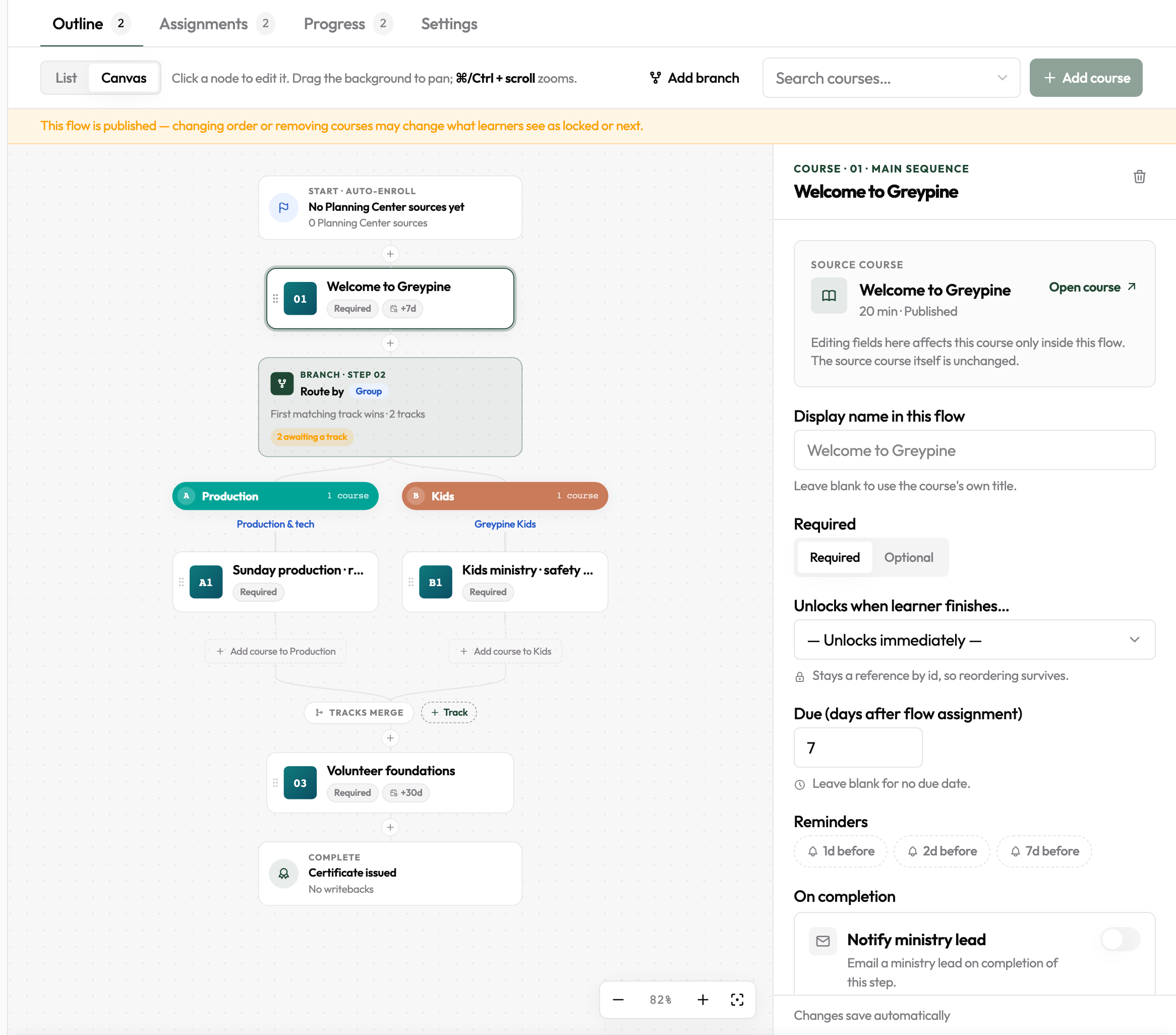
Task: Open course link in source card
Action: click(1092, 287)
